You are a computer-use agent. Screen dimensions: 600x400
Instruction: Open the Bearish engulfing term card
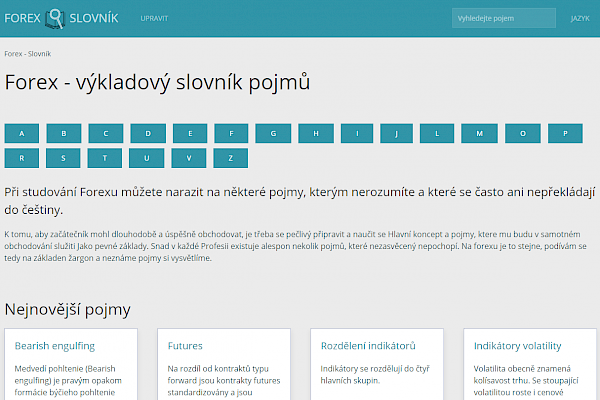click(55, 346)
